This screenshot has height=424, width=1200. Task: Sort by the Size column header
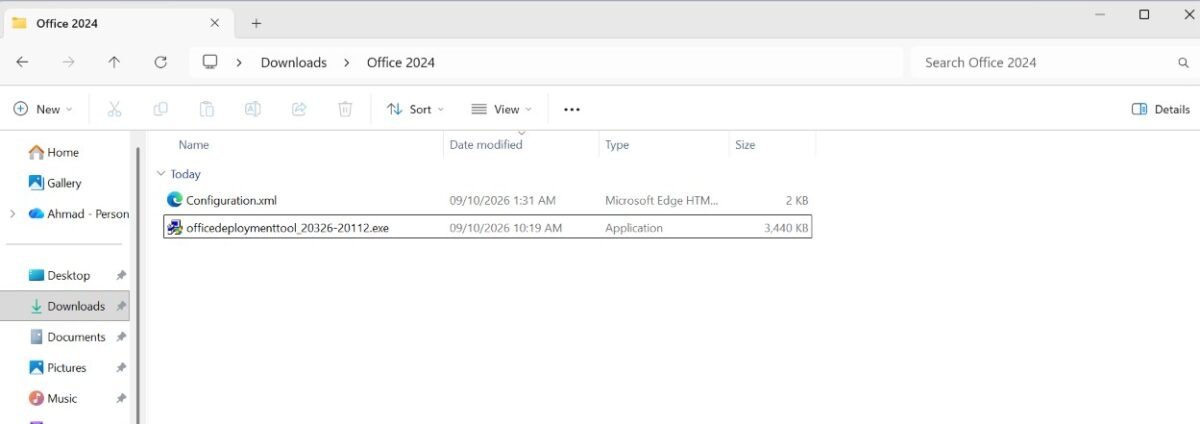pos(745,145)
